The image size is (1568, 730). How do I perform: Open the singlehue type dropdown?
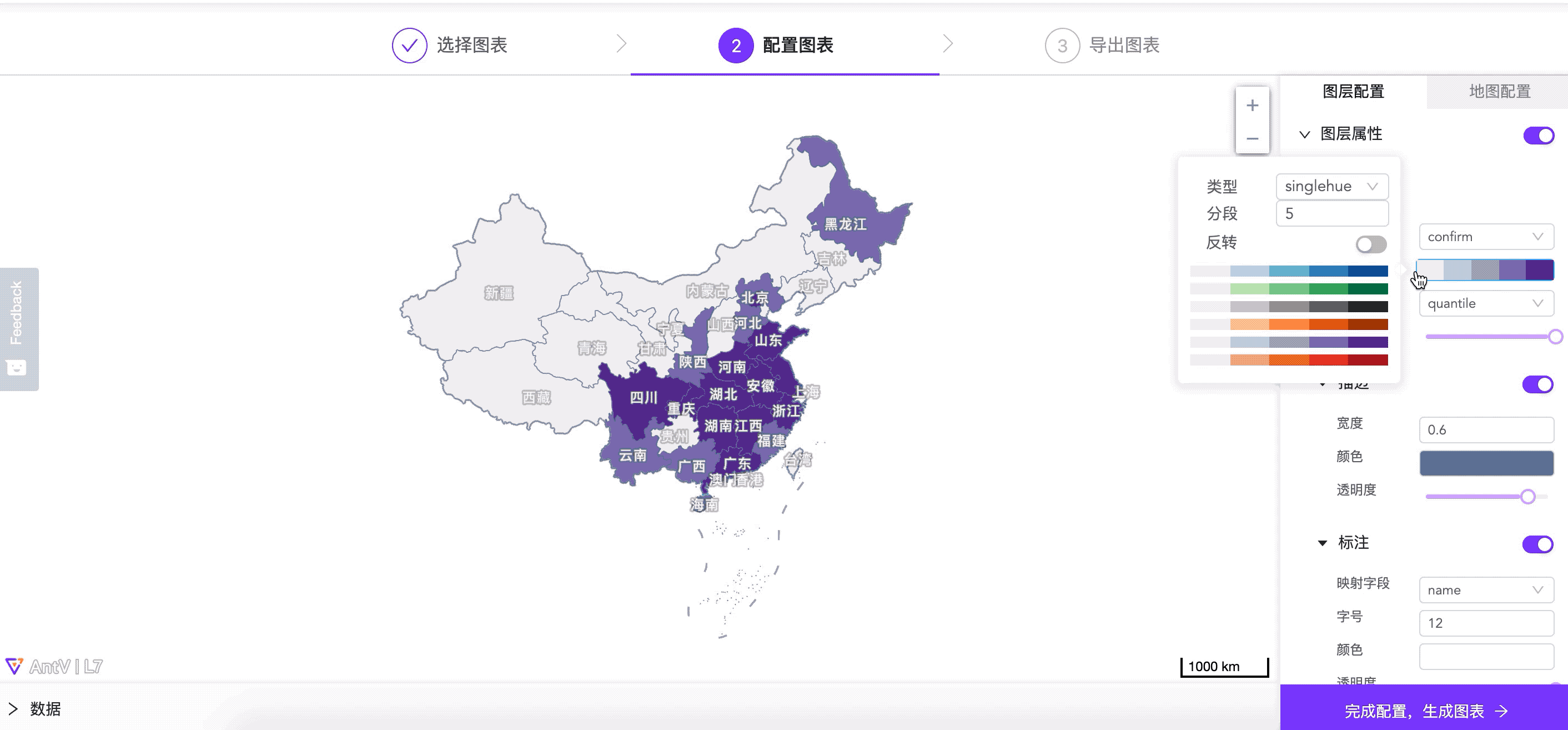point(1331,186)
